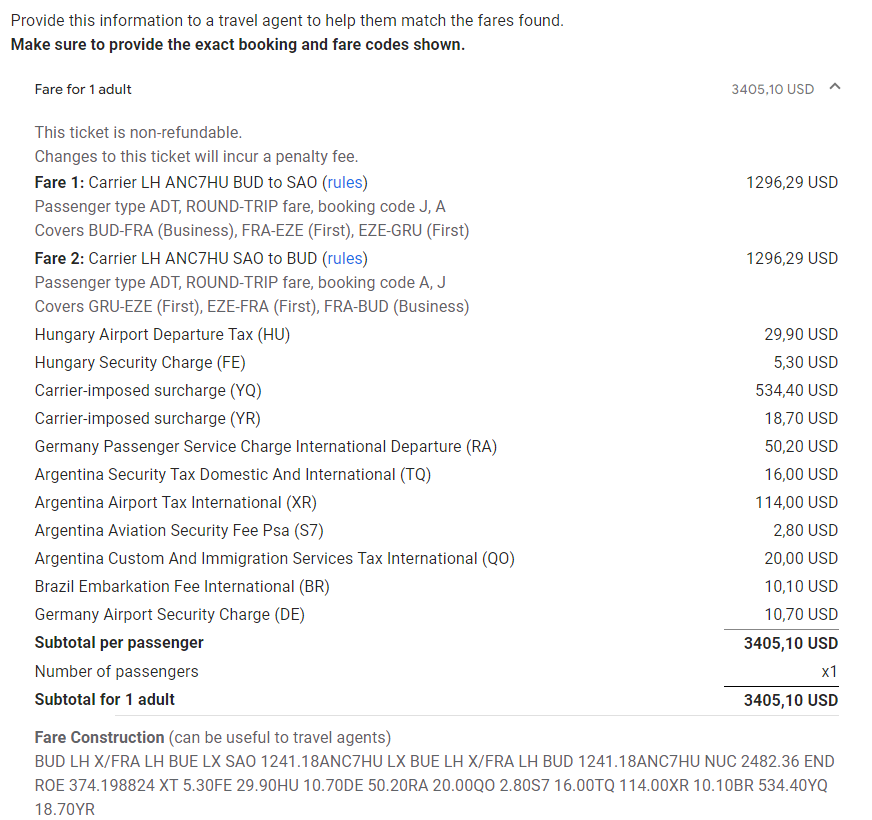Viewport: 872px width, 820px height.
Task: Click the Carrier-imposed surcharge (YQ) label
Action: (x=148, y=391)
